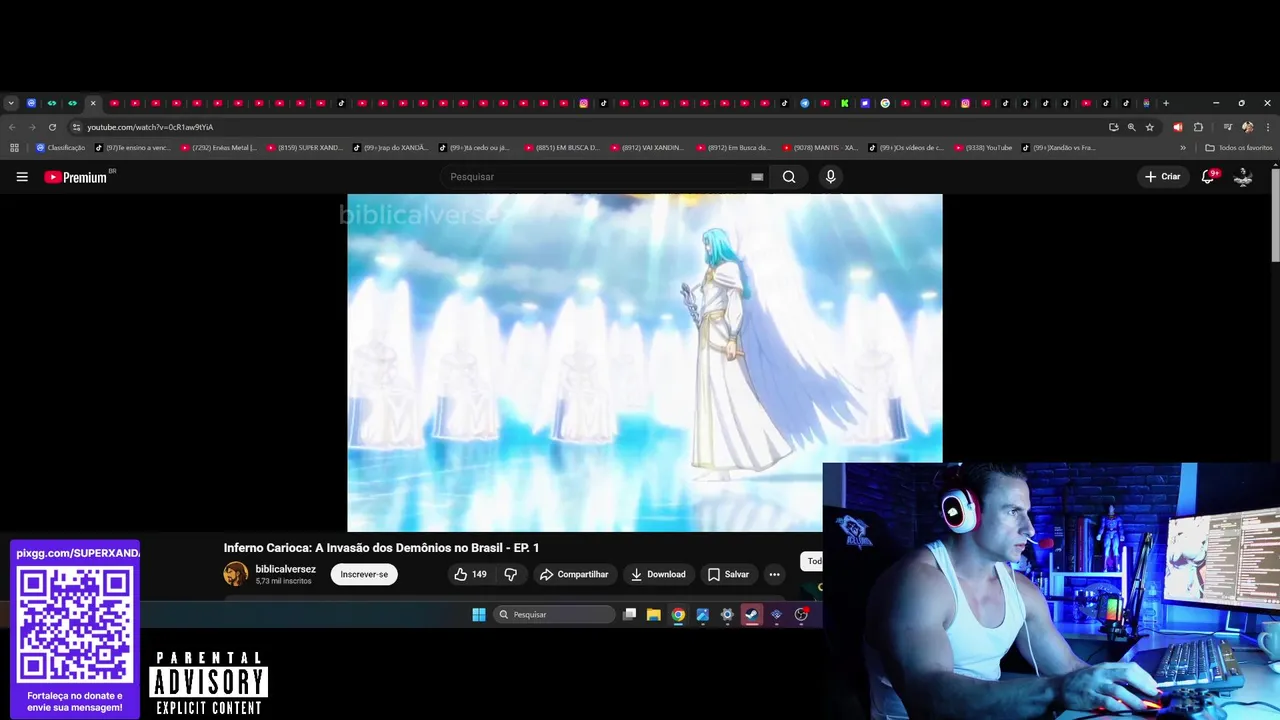Click install app icon in address bar
The image size is (1280, 720).
[x=1113, y=127]
